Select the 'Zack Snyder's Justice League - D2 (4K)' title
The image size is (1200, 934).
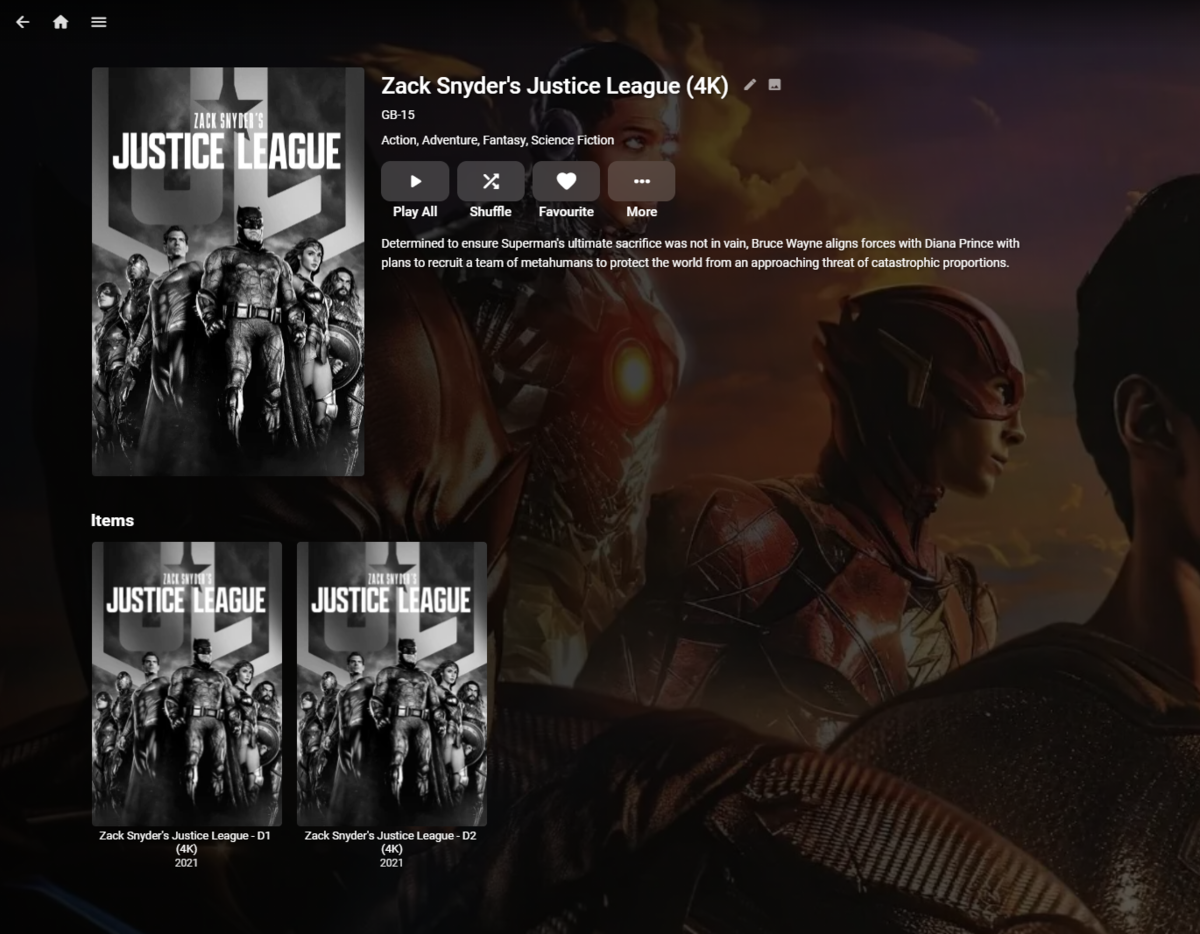(391, 842)
